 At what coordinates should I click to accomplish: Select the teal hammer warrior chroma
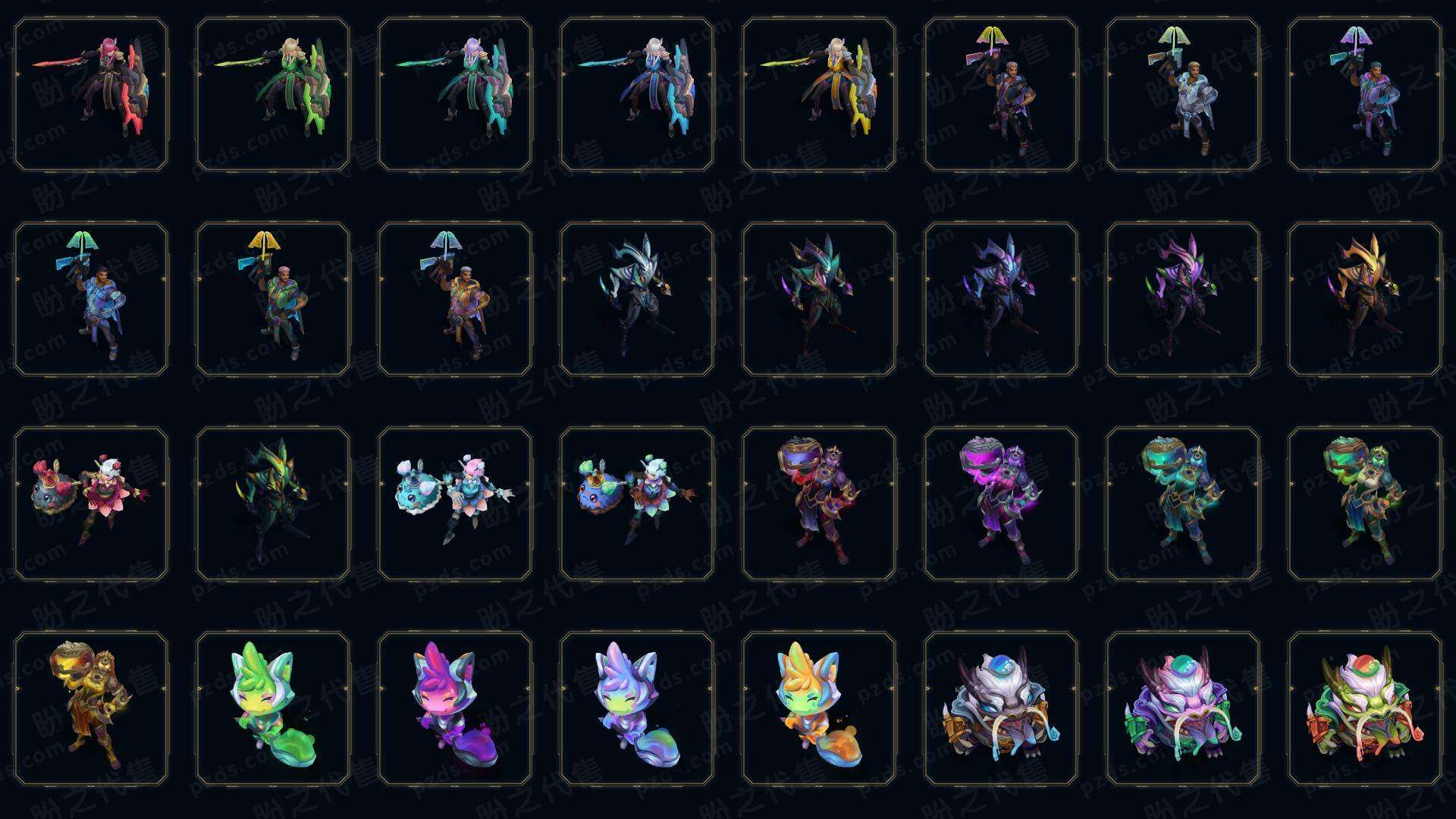click(x=1183, y=504)
